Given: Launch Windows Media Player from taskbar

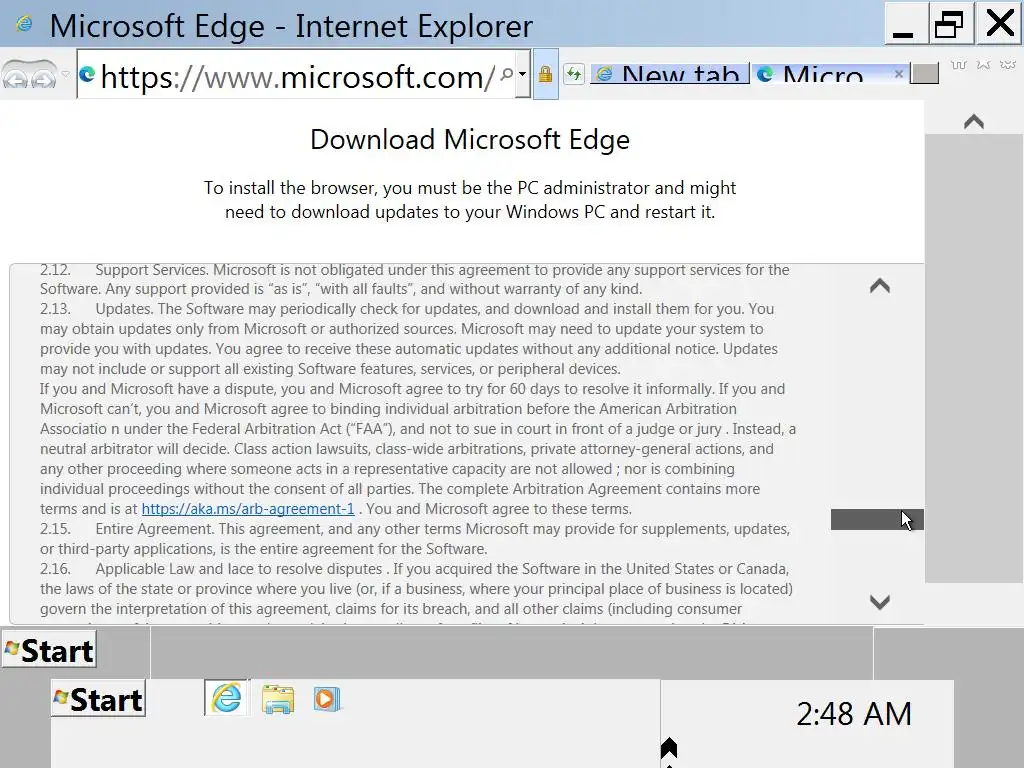Looking at the screenshot, I should point(327,699).
